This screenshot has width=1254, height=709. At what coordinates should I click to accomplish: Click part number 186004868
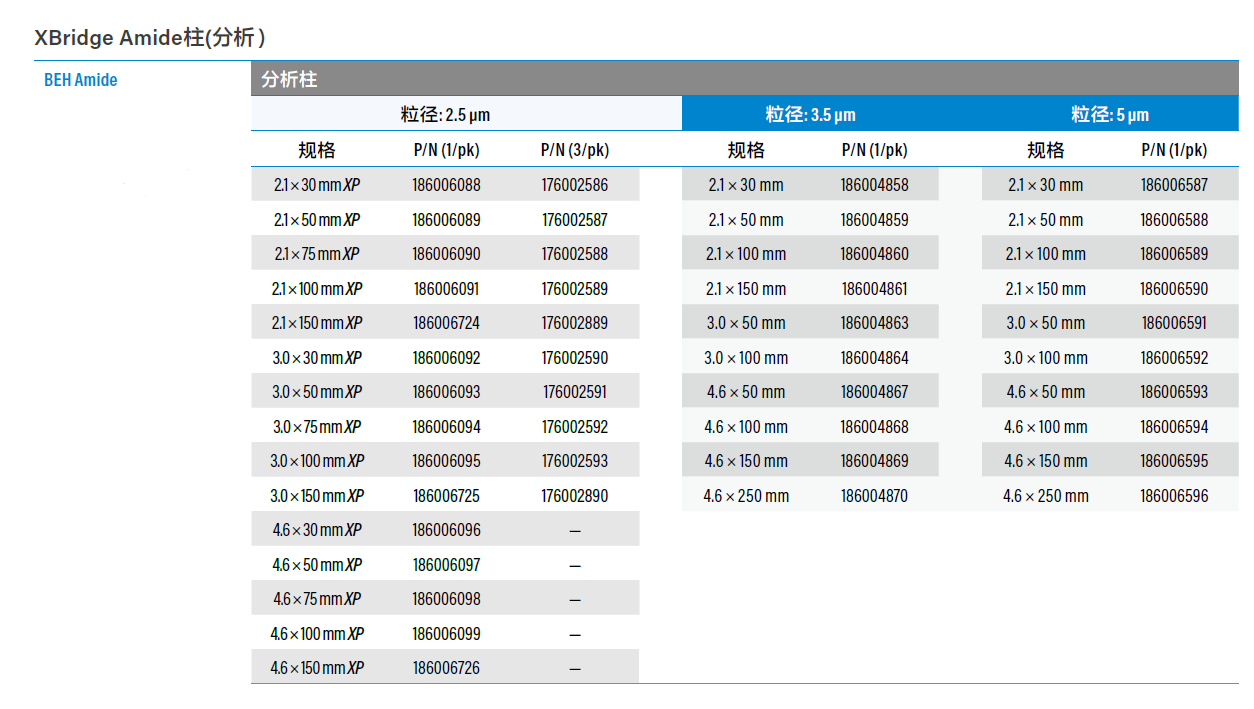(875, 427)
